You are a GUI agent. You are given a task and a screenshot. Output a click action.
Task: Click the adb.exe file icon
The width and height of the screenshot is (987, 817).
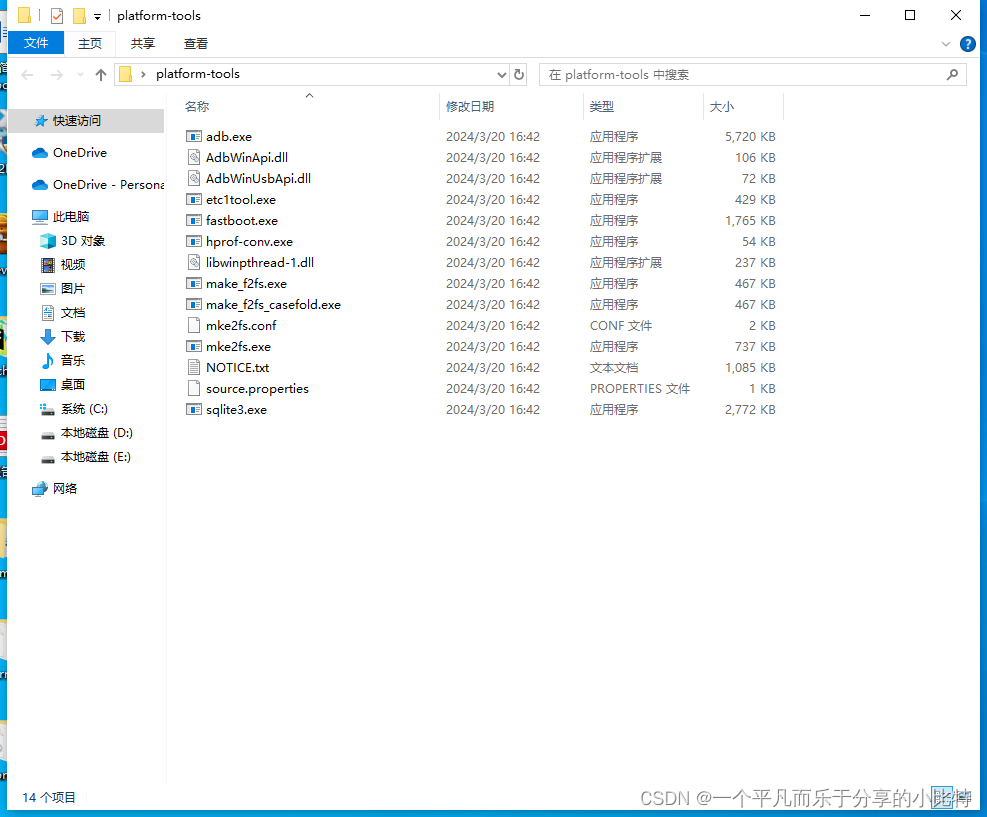194,137
